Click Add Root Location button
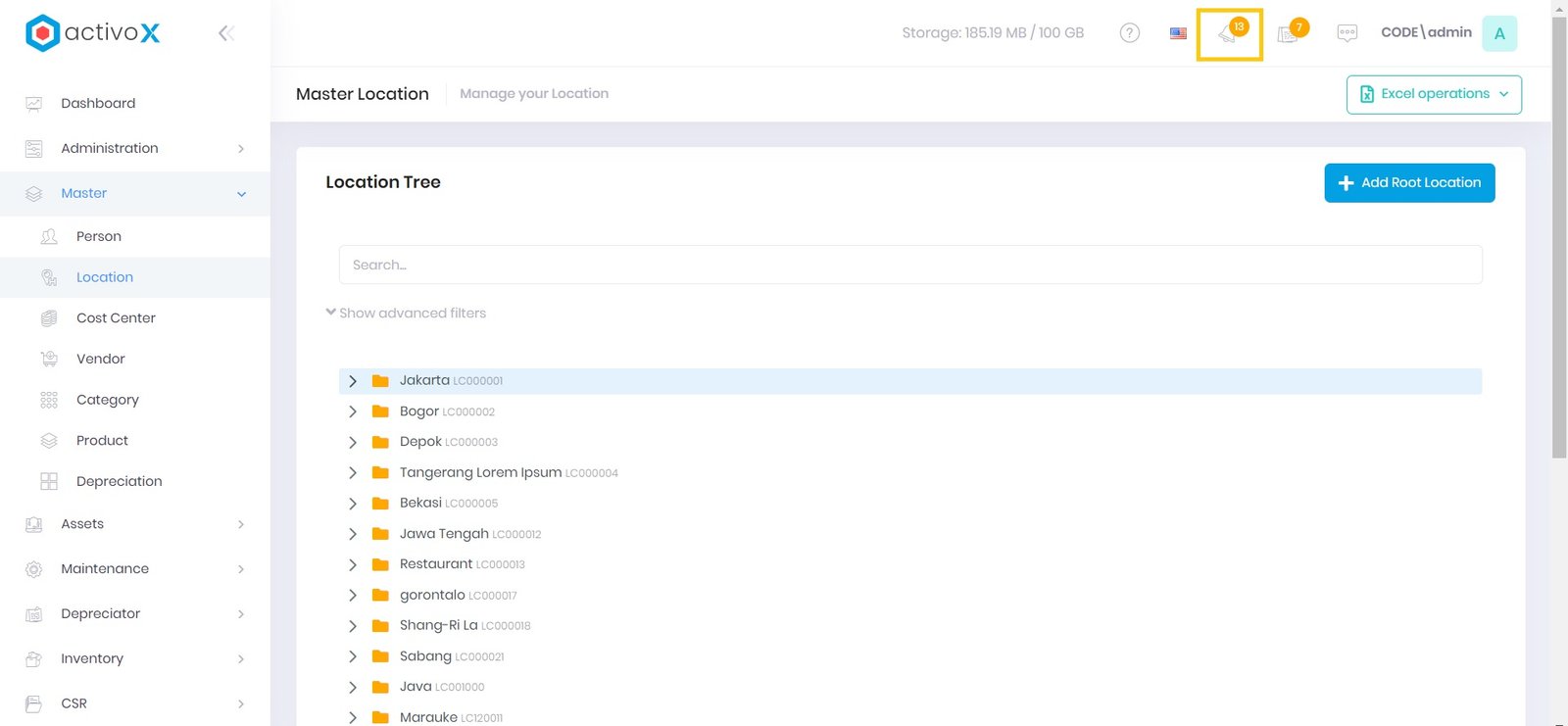The image size is (1568, 726). (1408, 183)
